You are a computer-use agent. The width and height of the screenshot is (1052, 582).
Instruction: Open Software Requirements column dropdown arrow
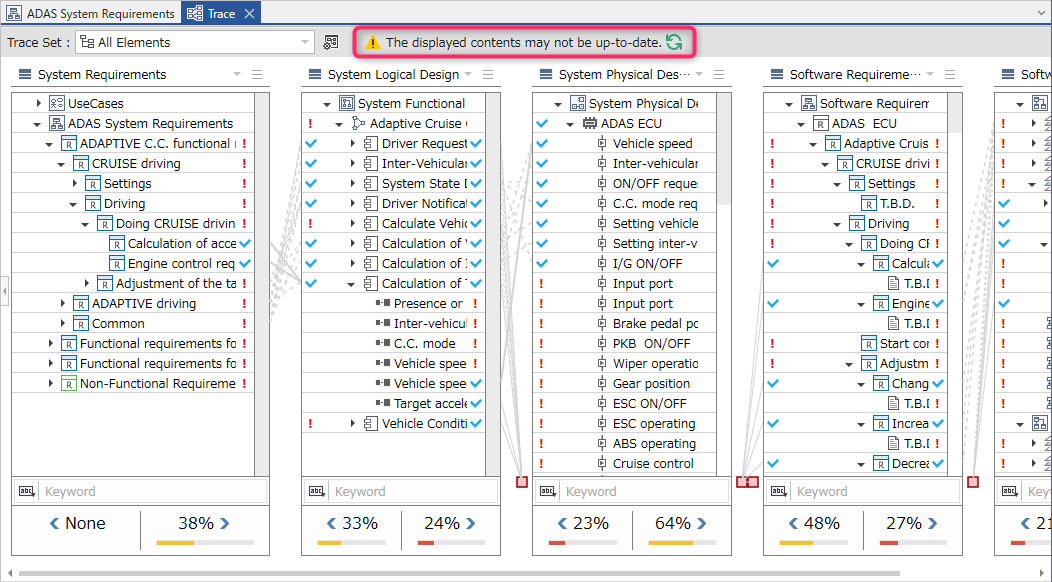[930, 75]
